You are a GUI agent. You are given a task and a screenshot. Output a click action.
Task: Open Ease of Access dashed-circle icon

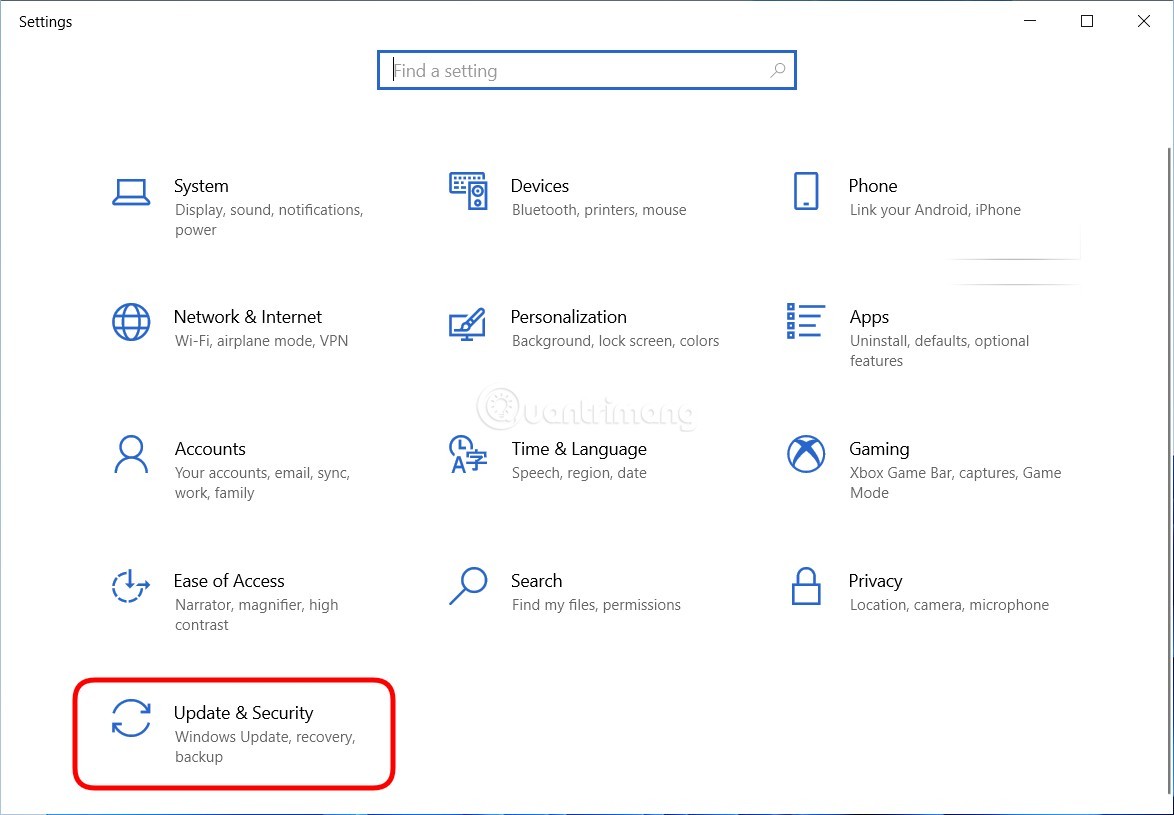tap(131, 586)
